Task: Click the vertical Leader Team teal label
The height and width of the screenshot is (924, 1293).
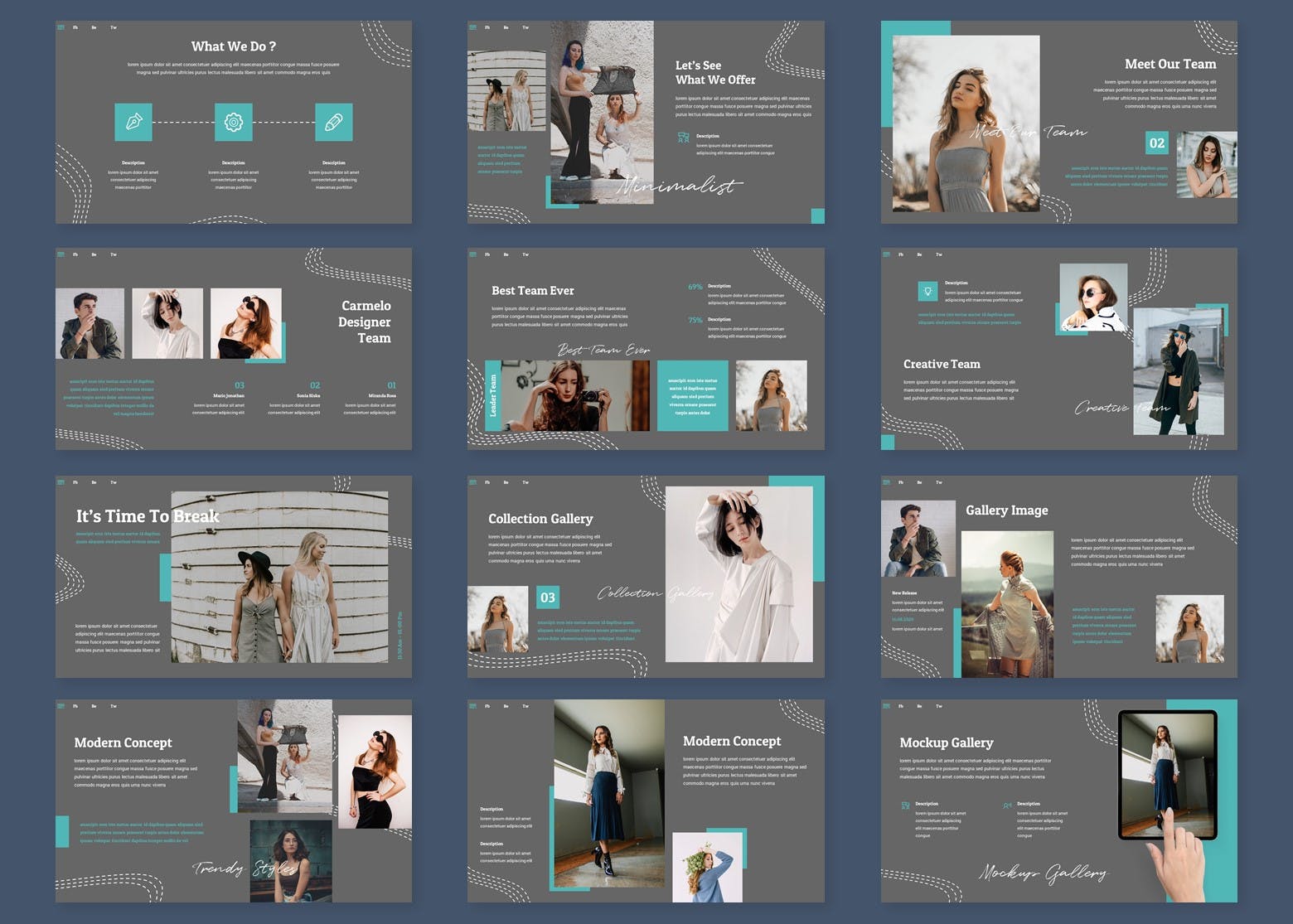Action: pos(492,395)
